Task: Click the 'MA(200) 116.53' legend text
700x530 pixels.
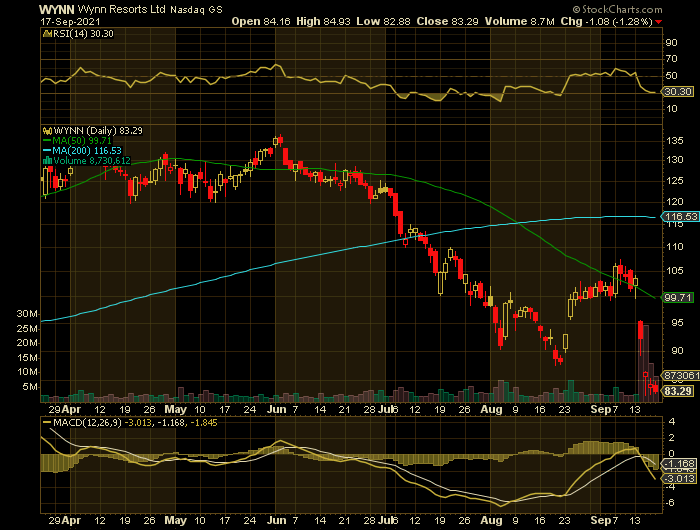Action: click(x=87, y=151)
